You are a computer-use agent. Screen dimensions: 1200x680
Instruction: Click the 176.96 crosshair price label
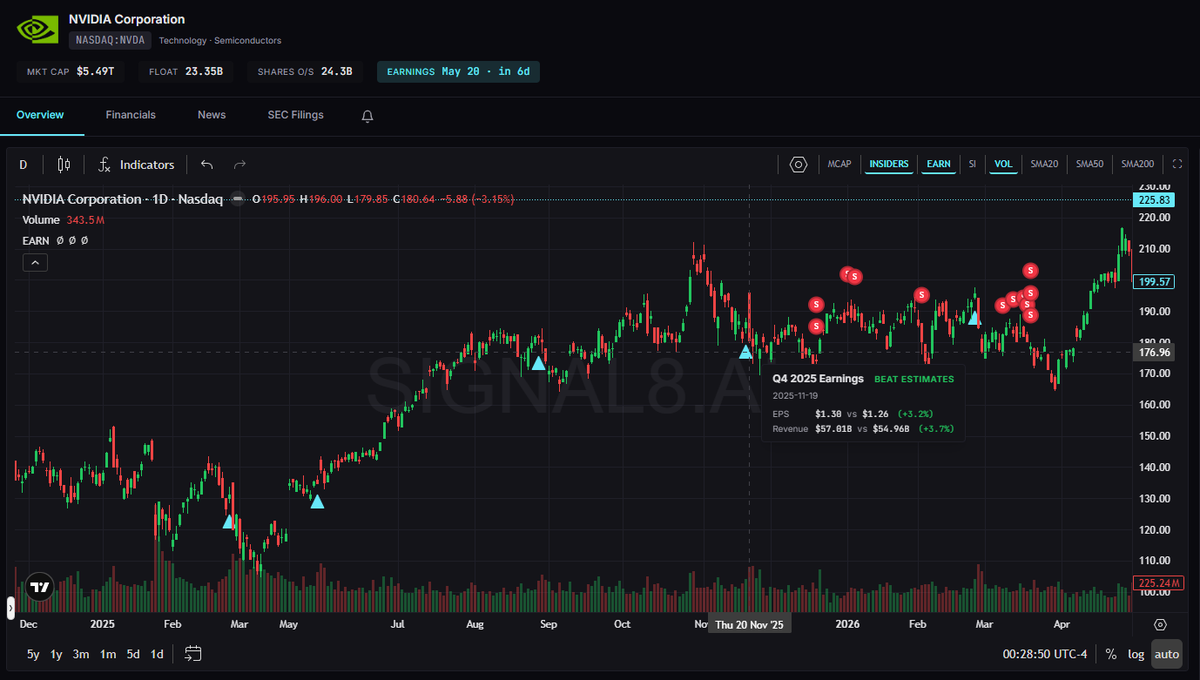pyautogui.click(x=1153, y=353)
